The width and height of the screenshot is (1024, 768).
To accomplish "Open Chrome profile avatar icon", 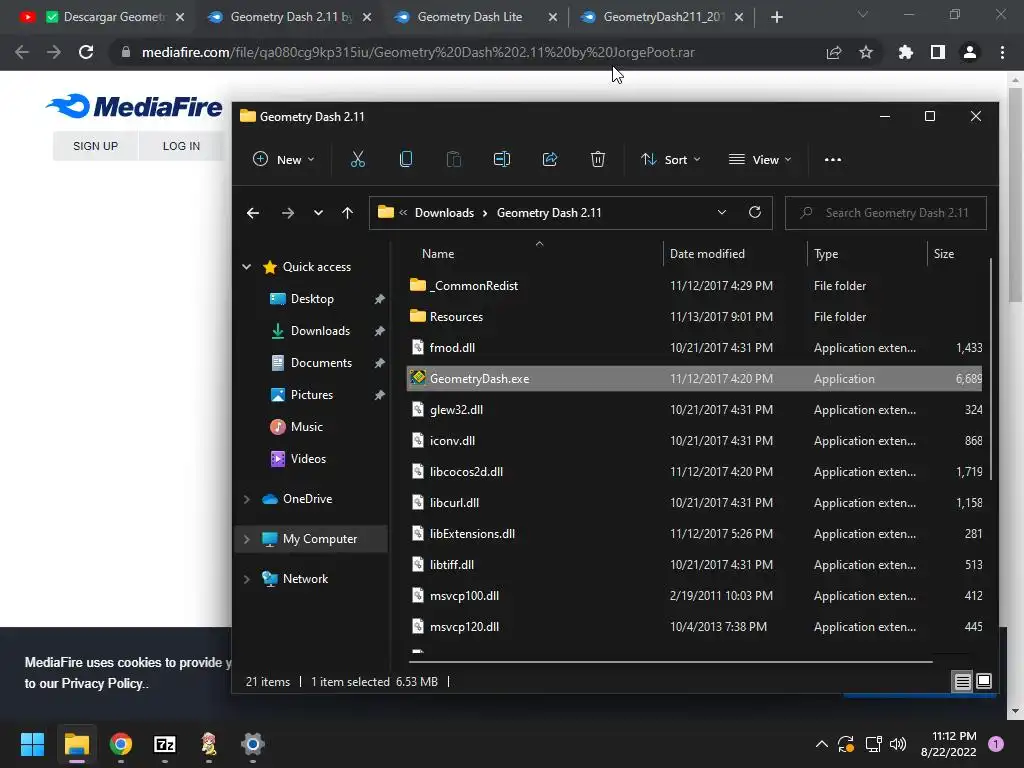I will 970,52.
